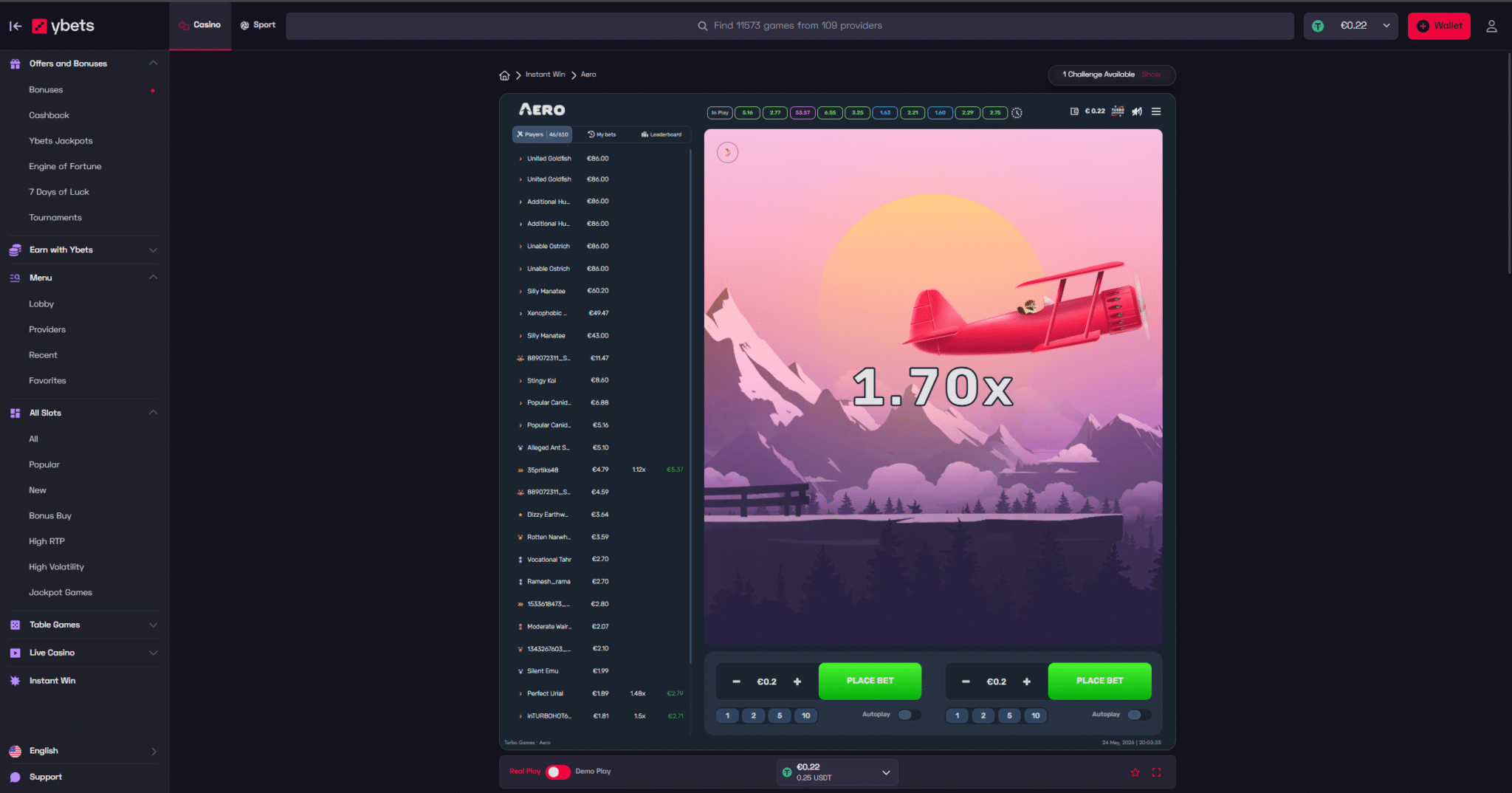Open Tournaments in the sidebar
Screen dimensions: 1512x793
coord(55,218)
